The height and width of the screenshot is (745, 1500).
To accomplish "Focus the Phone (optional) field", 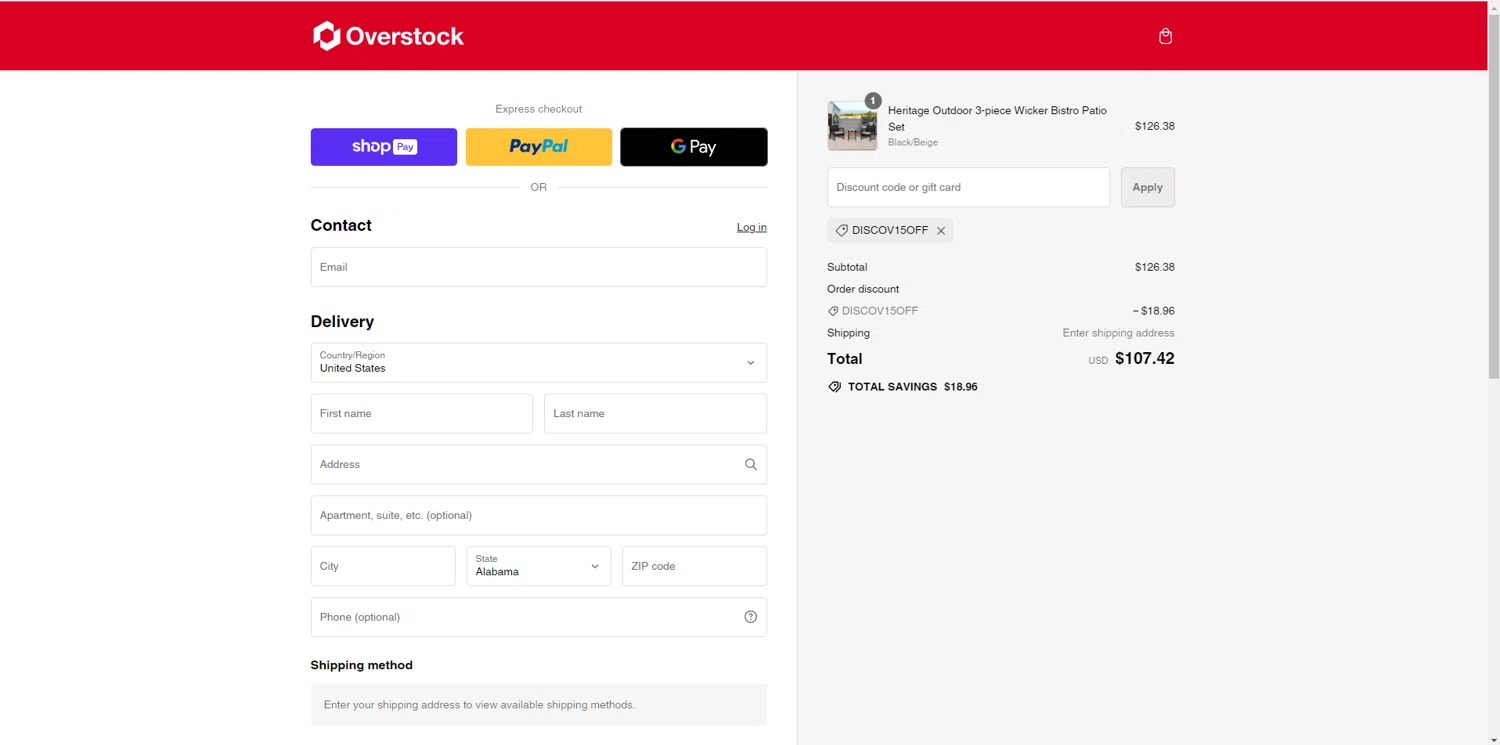I will tap(539, 617).
